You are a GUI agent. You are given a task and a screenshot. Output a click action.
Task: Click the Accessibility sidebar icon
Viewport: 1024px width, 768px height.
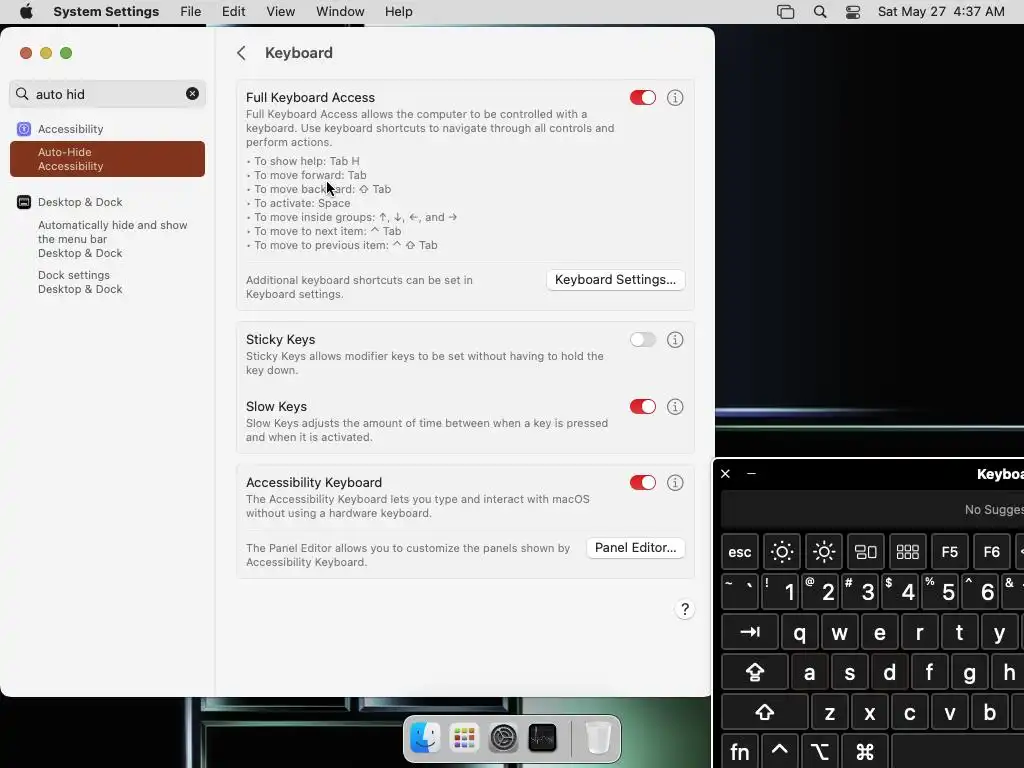coord(24,129)
